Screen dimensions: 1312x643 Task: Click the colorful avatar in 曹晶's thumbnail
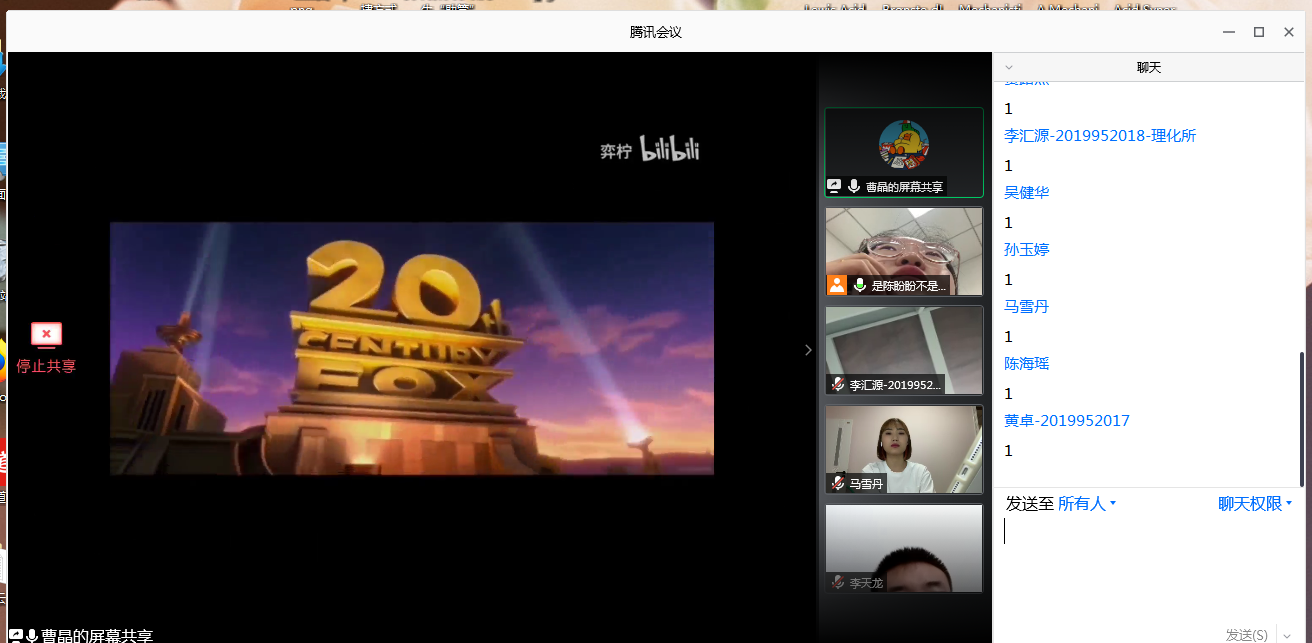pos(904,144)
